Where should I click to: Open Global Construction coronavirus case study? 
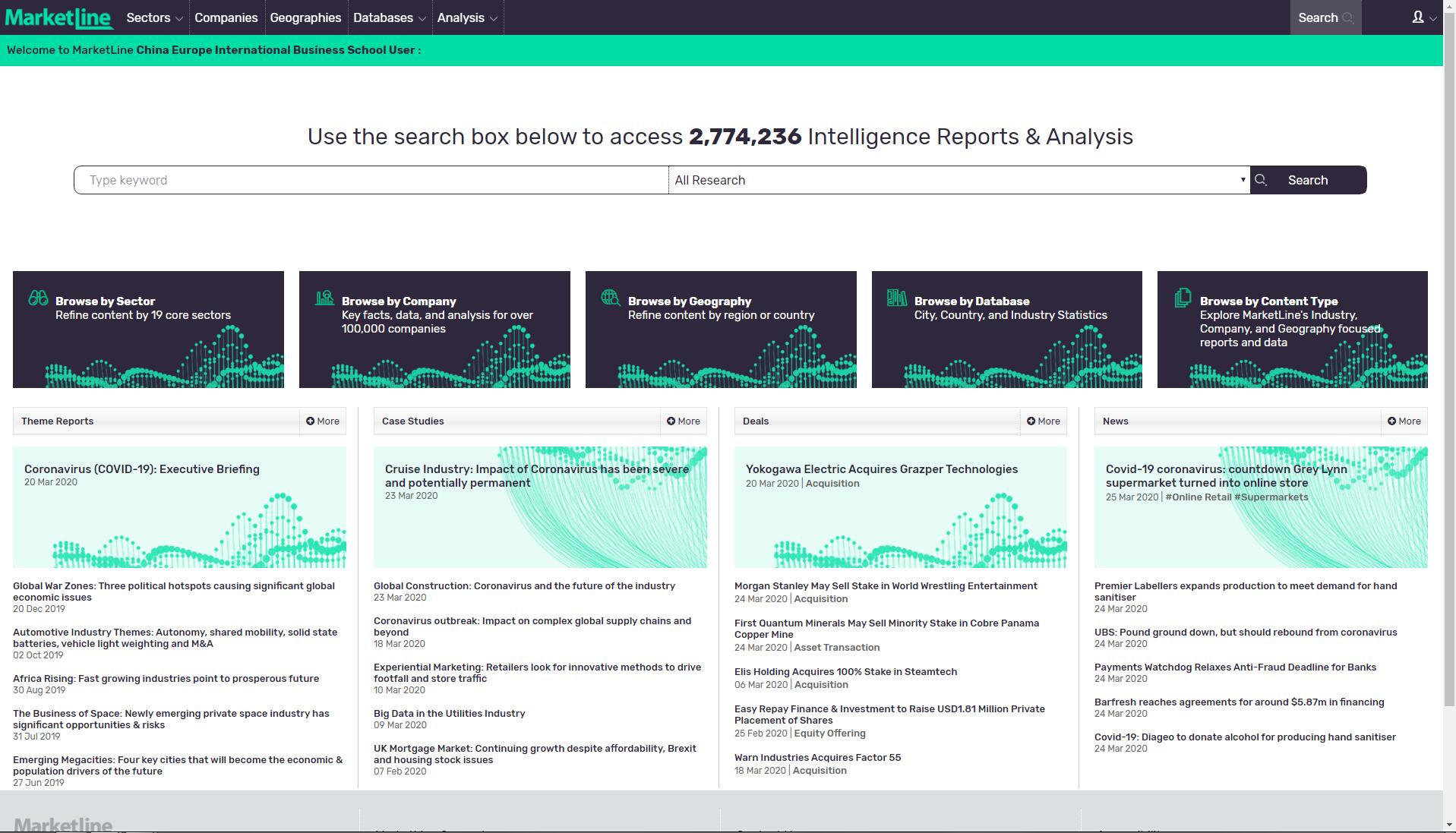click(524, 586)
